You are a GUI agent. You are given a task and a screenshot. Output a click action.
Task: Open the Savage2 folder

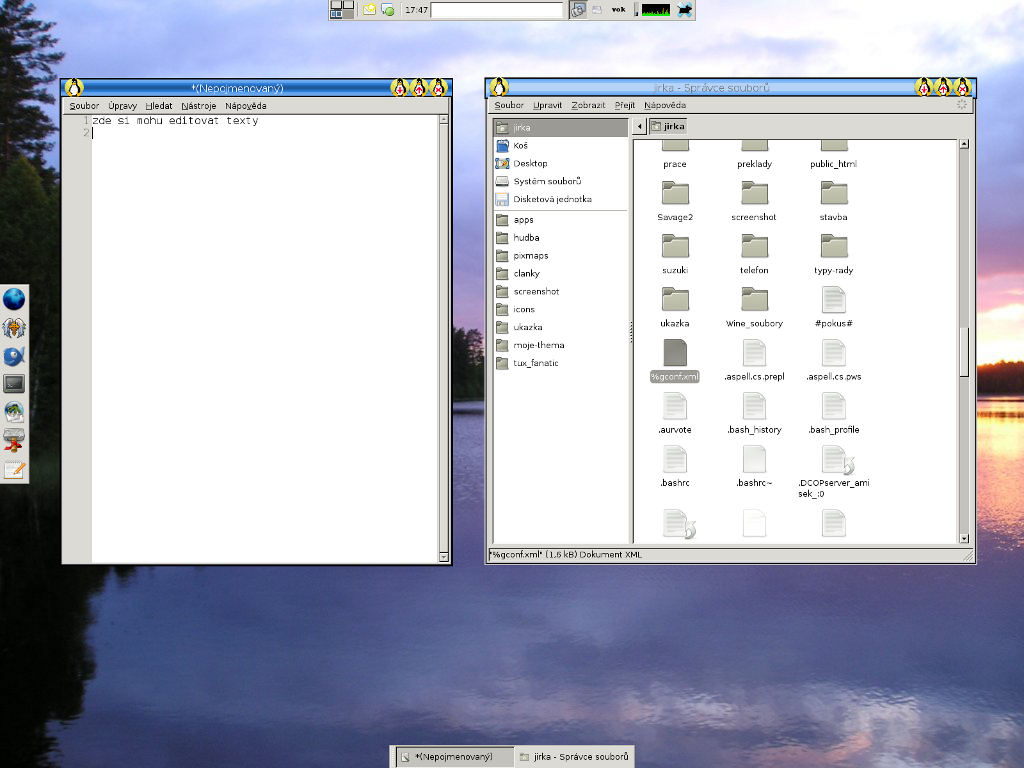click(x=675, y=193)
